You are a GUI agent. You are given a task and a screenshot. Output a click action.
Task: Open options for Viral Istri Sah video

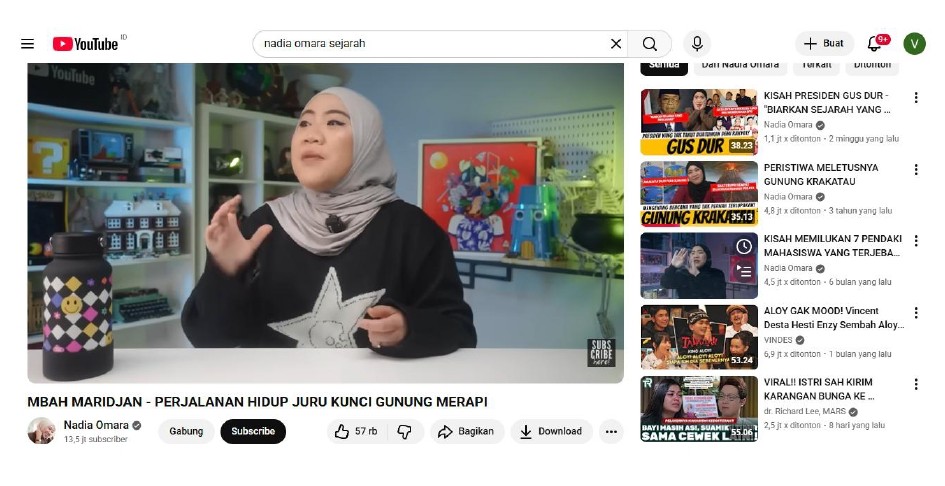[x=916, y=384]
